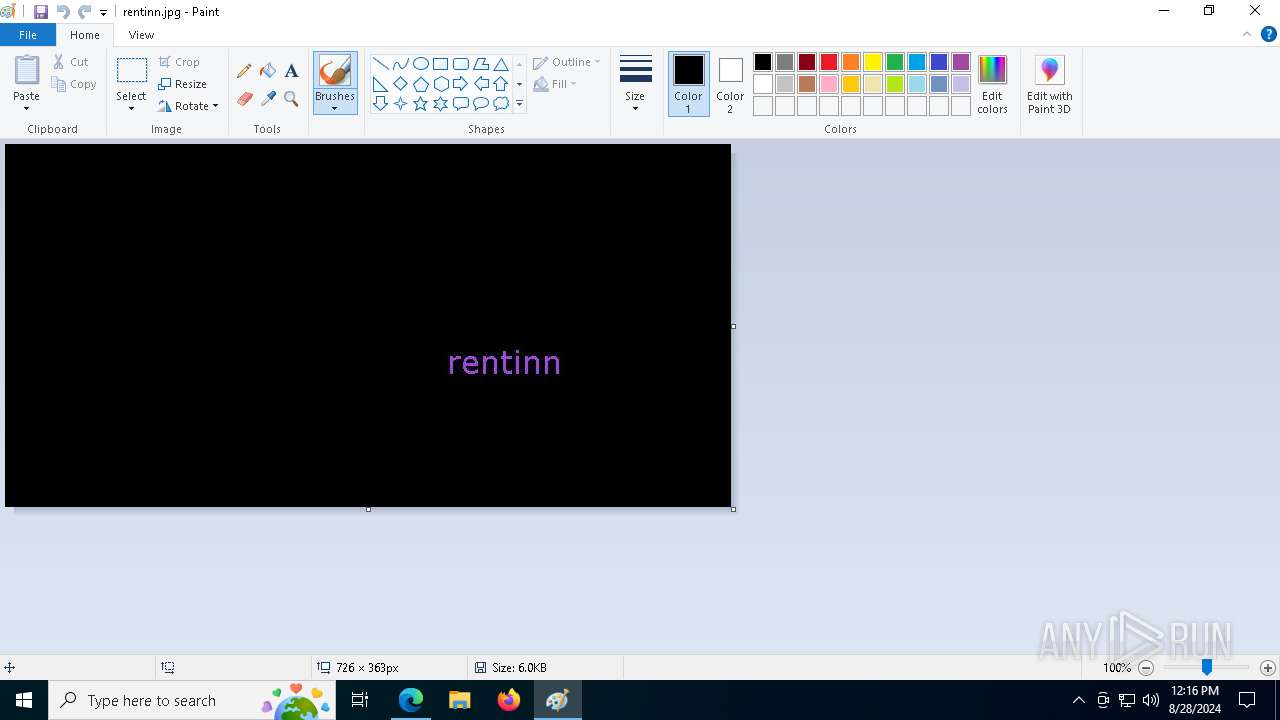Open the Size dropdown
This screenshot has width=1280, height=720.
635,85
